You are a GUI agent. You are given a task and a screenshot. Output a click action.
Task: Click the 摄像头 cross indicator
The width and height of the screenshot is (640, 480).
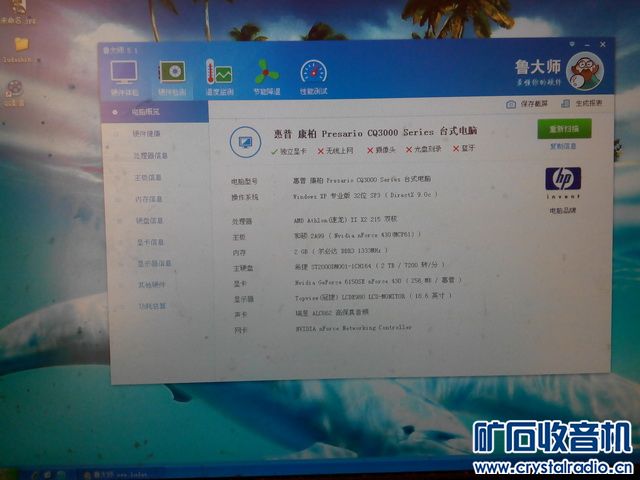pos(381,150)
